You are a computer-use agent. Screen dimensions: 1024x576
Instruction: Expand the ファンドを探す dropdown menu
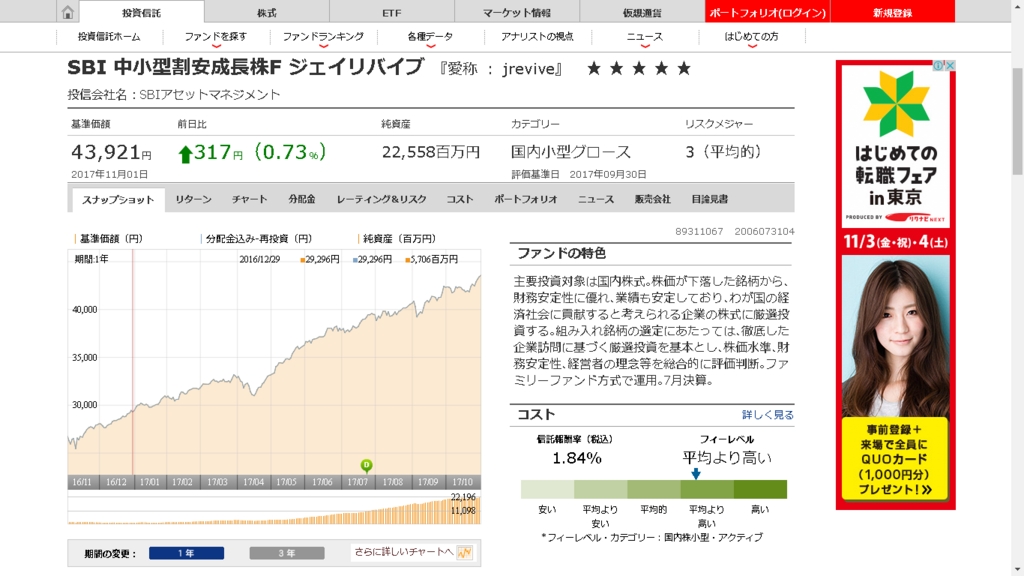[216, 37]
